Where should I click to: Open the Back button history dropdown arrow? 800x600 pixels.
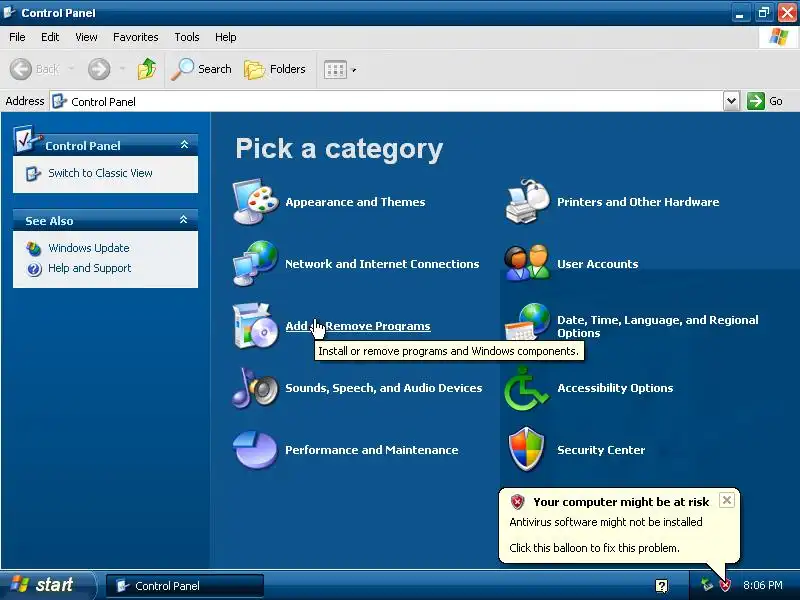click(x=71, y=69)
